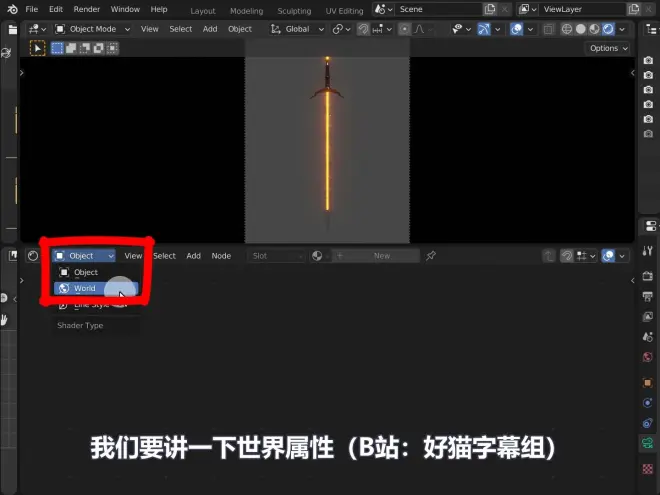Open the checkered Texture properties tab

[x=648, y=468]
